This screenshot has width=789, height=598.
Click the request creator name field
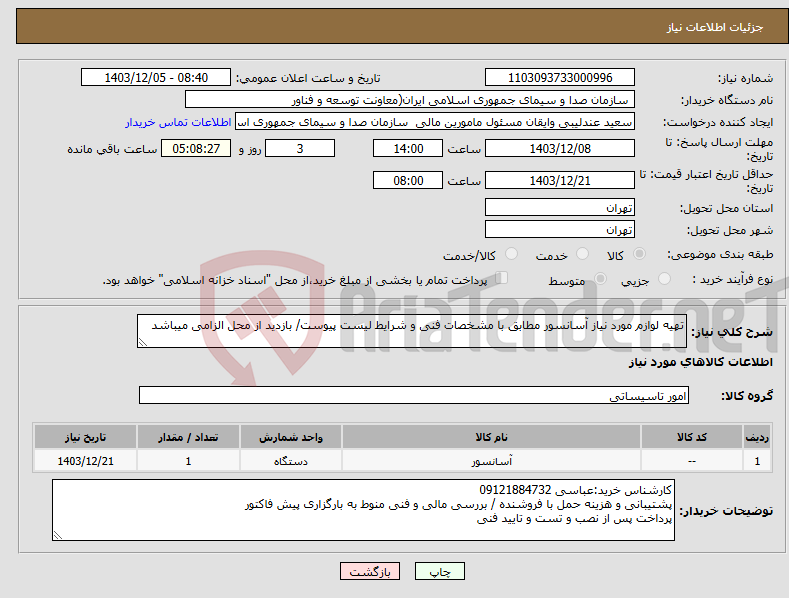435,122
